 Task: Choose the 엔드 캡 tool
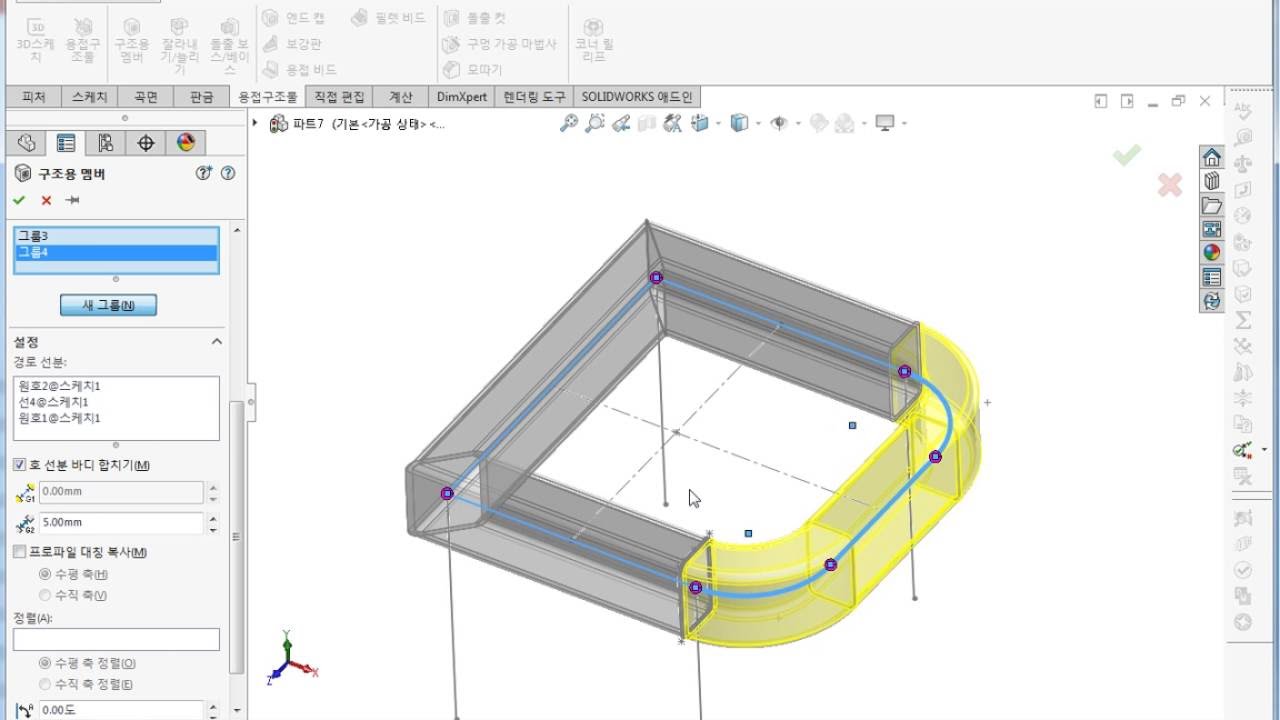[x=293, y=18]
